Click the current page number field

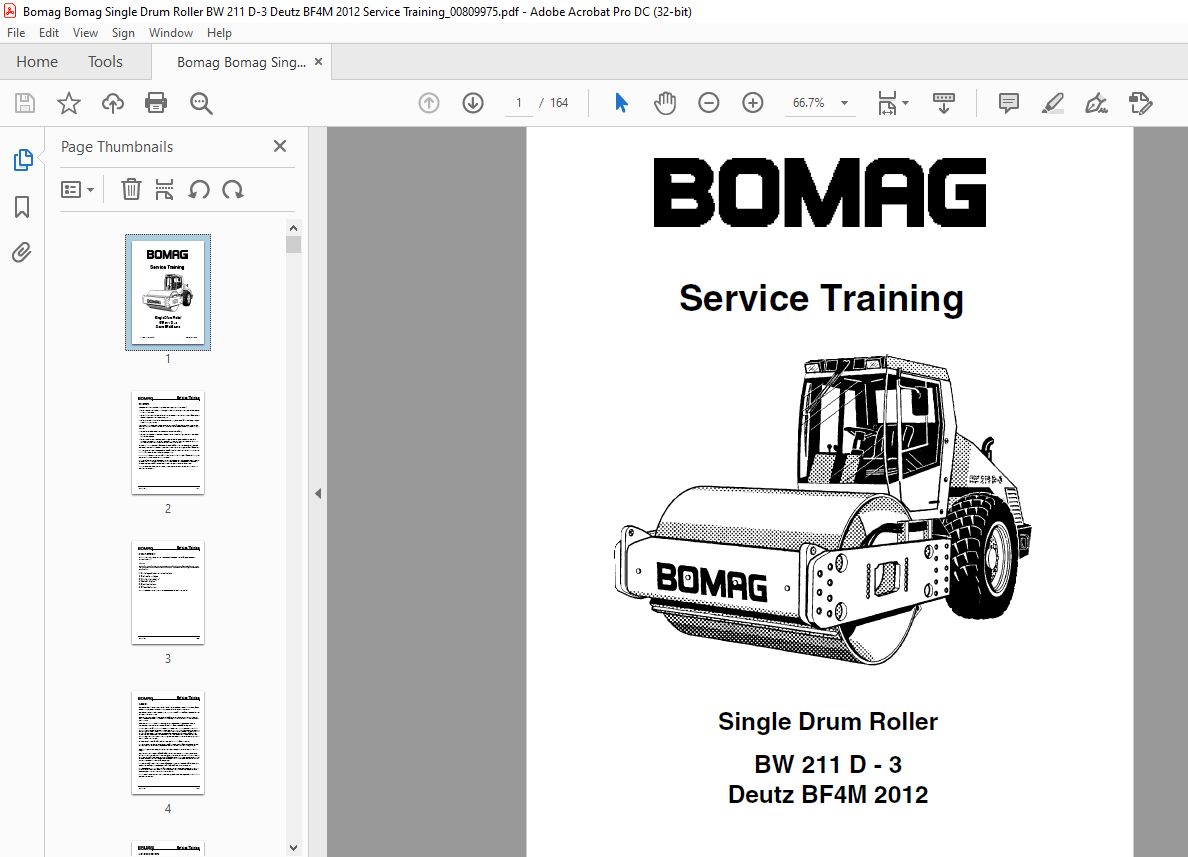pyautogui.click(x=519, y=103)
